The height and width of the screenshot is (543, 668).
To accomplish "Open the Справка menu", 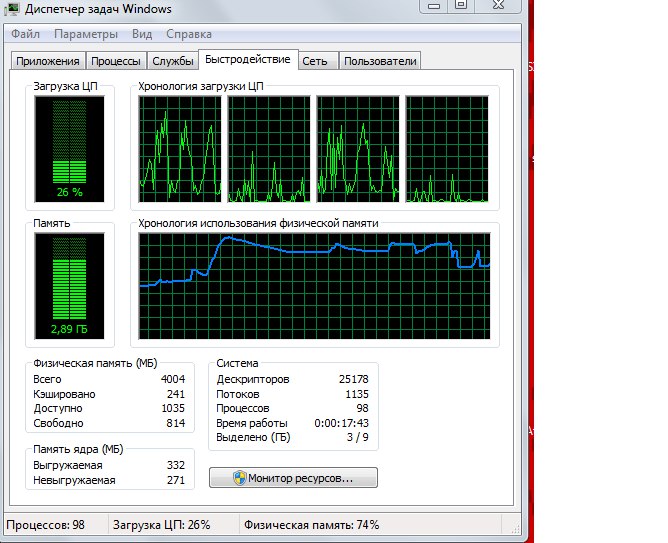I will pos(189,34).
